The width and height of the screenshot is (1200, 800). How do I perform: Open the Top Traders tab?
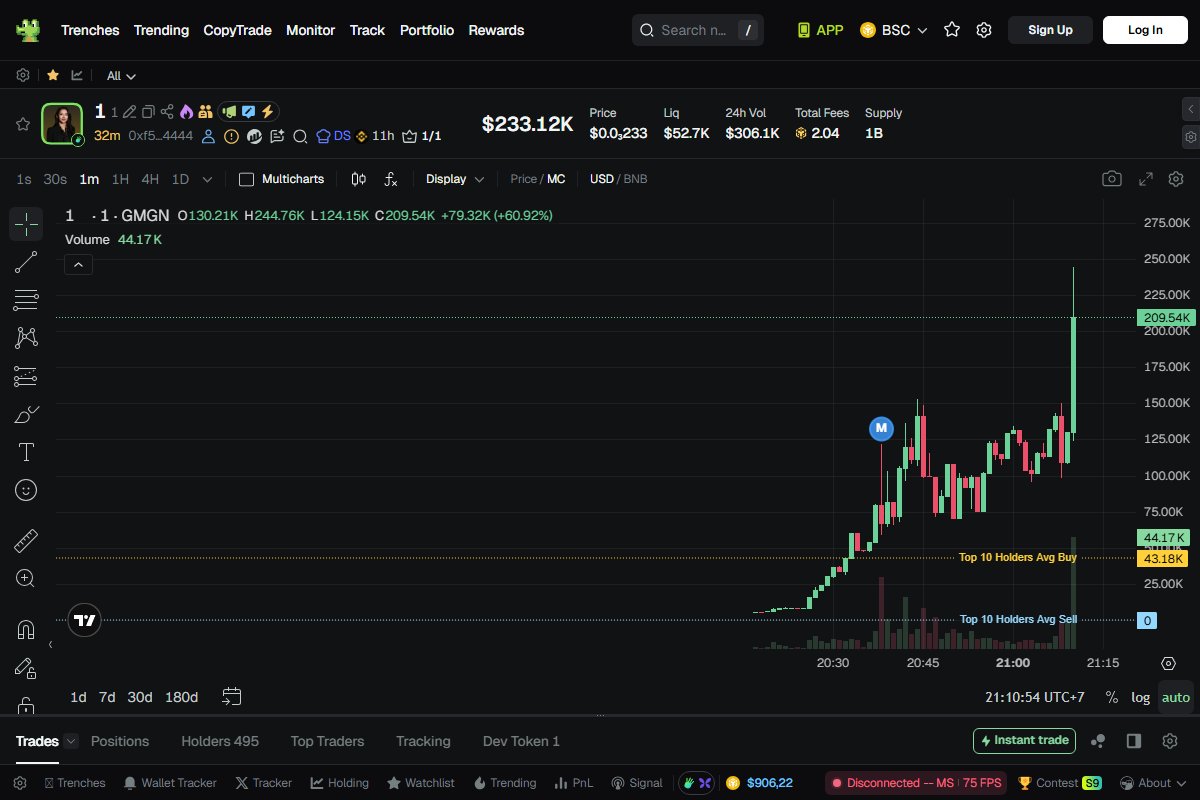[327, 741]
